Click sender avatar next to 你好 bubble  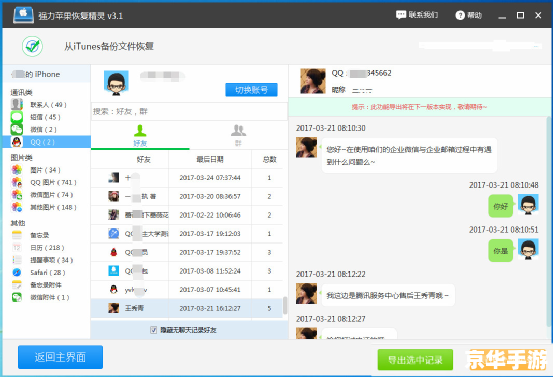528,205
